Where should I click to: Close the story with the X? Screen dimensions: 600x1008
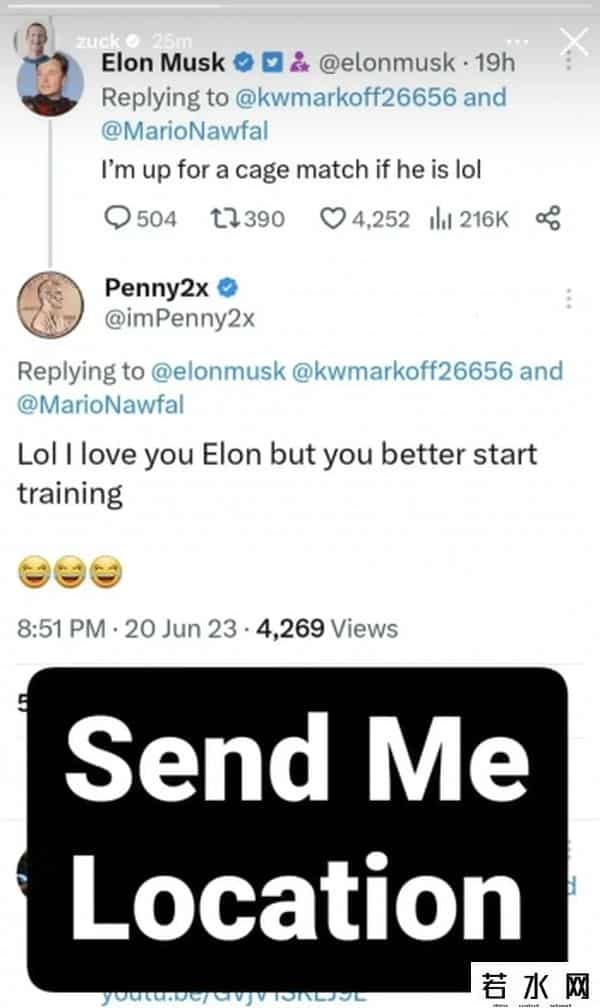point(574,41)
